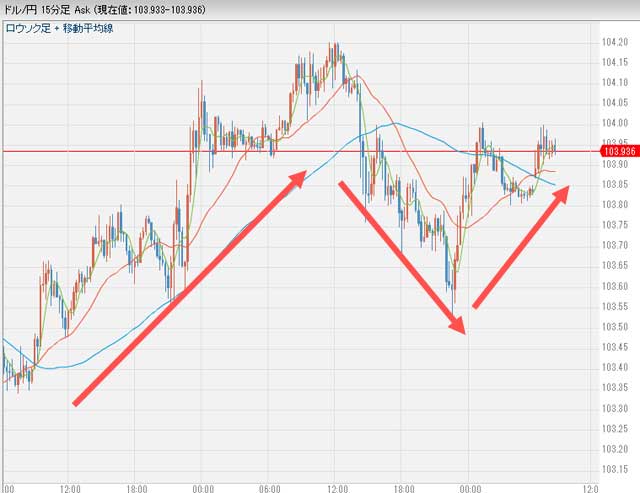
Task: Click the 104.00 price axis label
Action: [615, 123]
